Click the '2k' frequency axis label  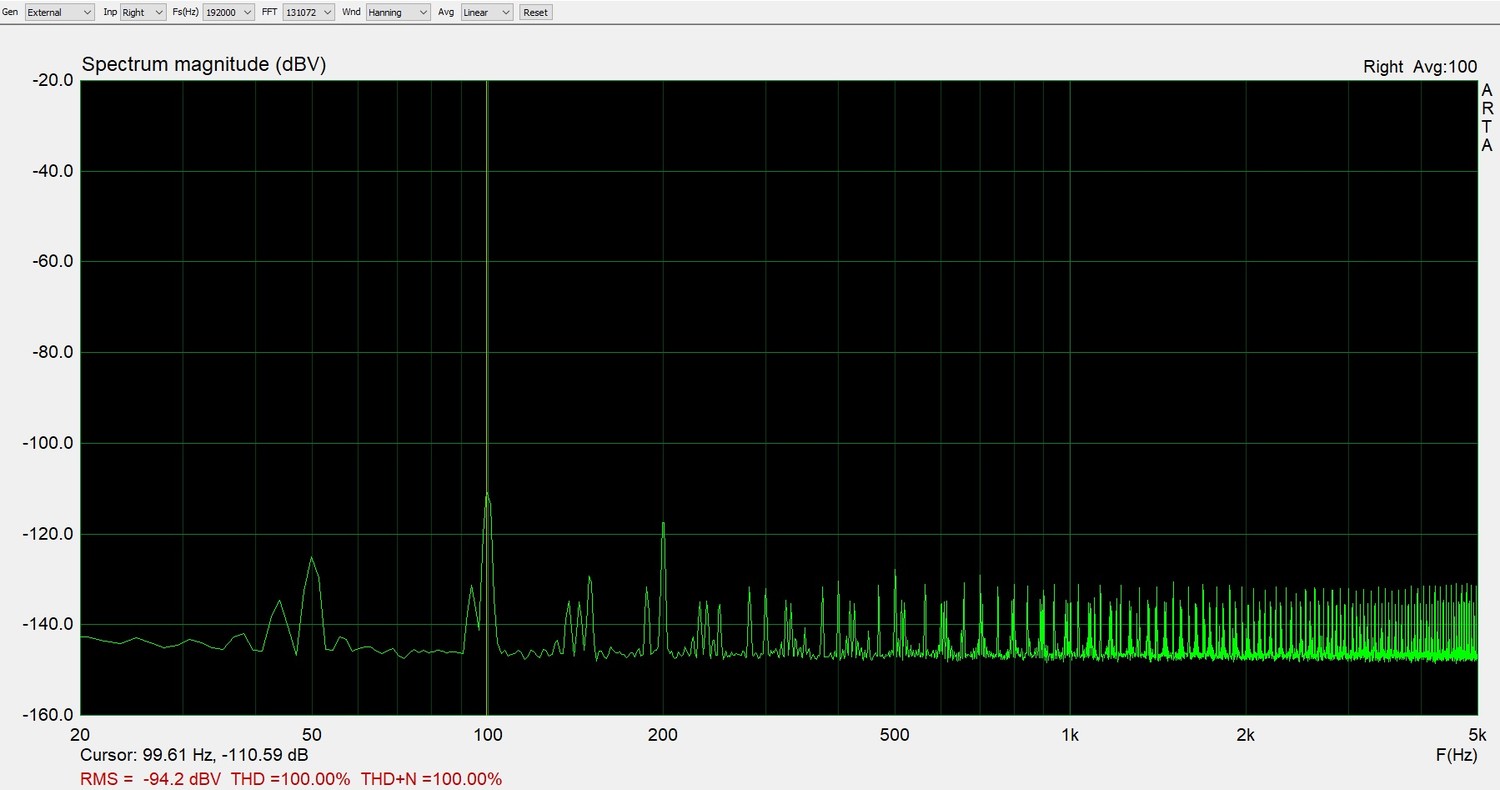click(x=1246, y=735)
